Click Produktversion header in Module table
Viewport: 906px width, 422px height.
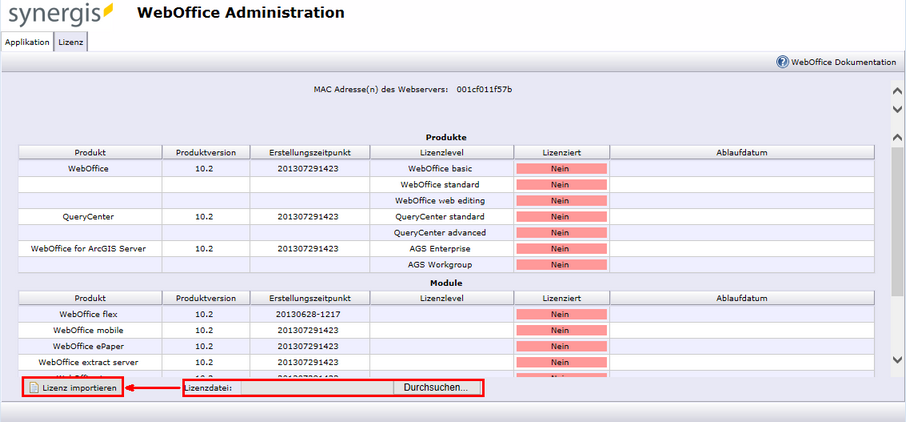(206, 298)
